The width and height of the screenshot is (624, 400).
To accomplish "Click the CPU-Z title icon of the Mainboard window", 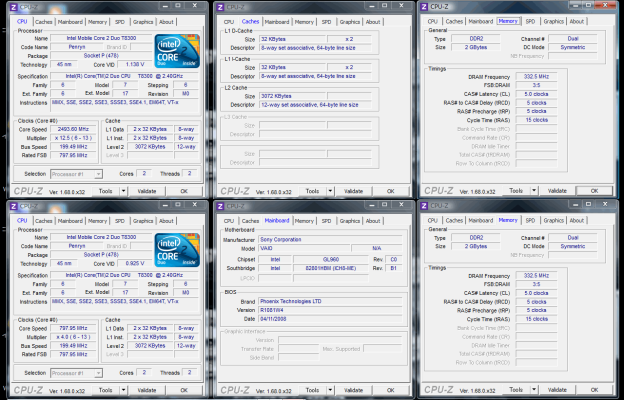I will click(222, 207).
